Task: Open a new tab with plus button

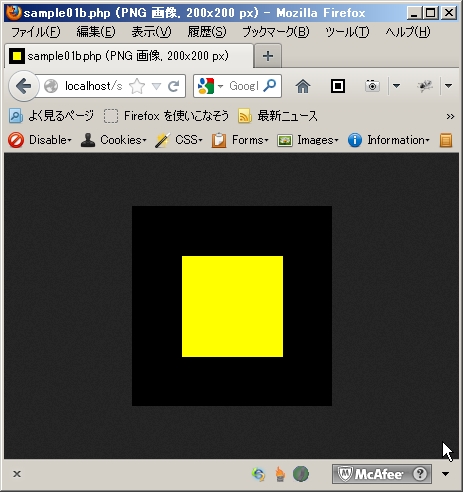Action: tap(268, 56)
